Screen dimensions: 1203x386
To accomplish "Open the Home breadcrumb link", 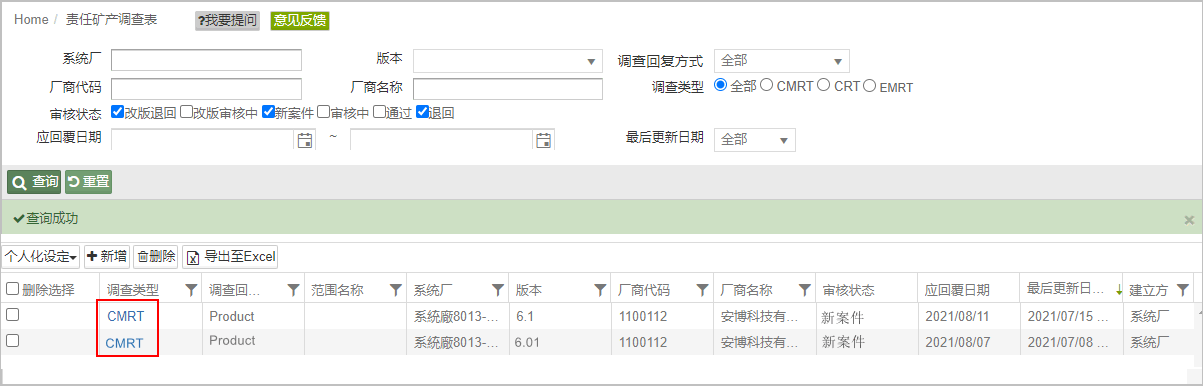I will 31,20.
